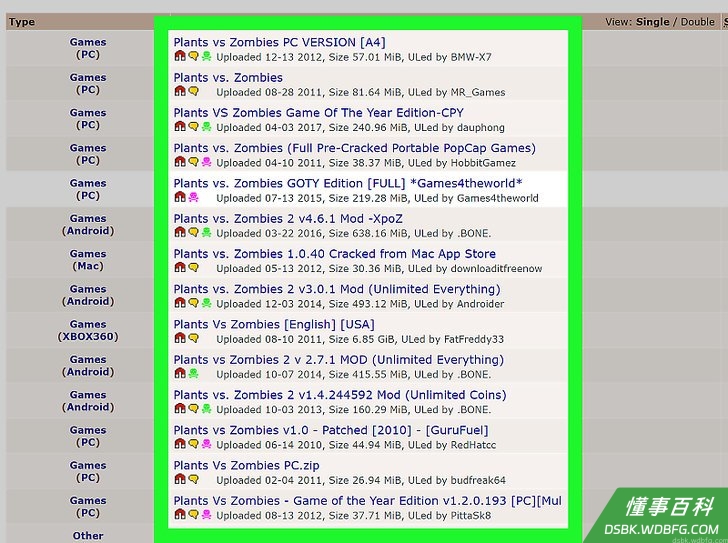Switch to Single view
Image resolution: width=728 pixels, height=543 pixels.
pos(652,22)
